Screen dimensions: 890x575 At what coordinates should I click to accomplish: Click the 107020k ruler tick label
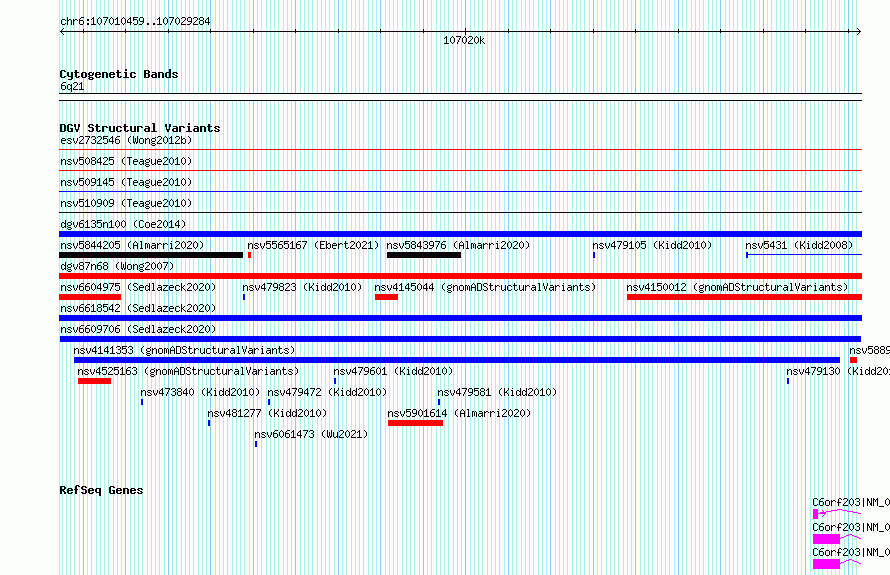pyautogui.click(x=464, y=40)
